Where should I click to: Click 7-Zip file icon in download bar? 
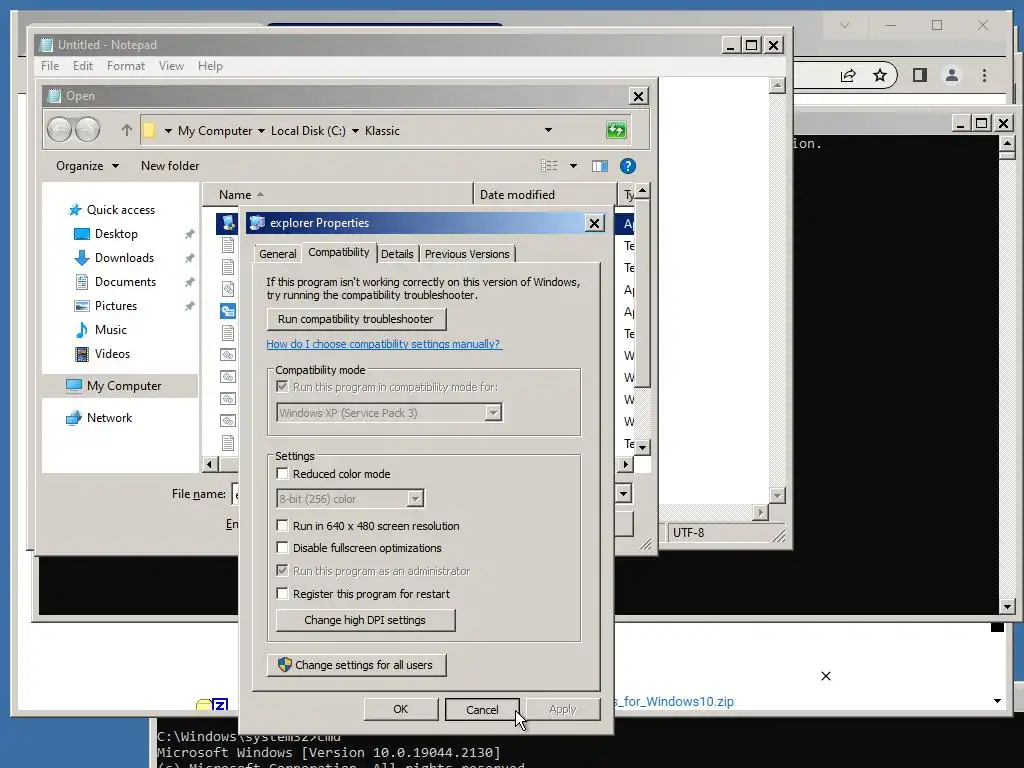(212, 705)
